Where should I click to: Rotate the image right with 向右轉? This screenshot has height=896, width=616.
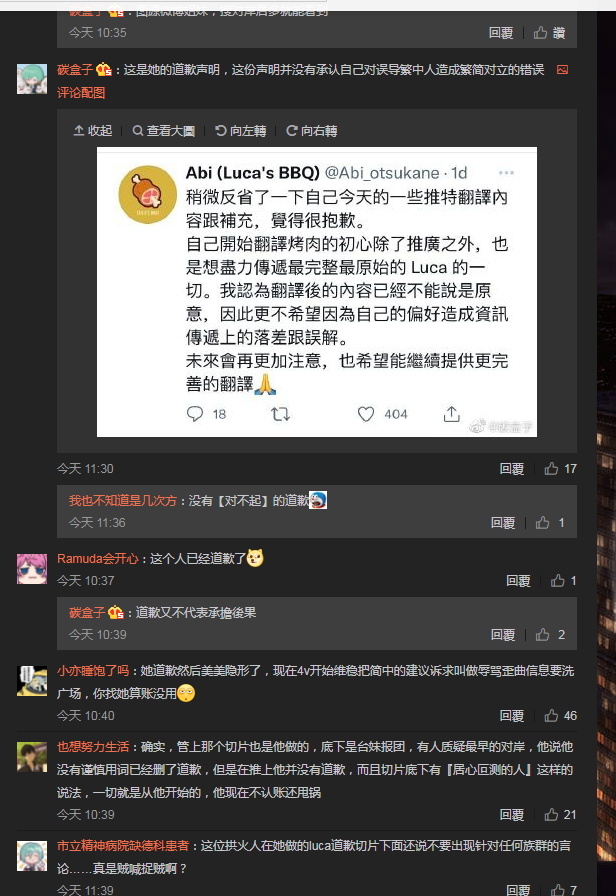click(311, 131)
